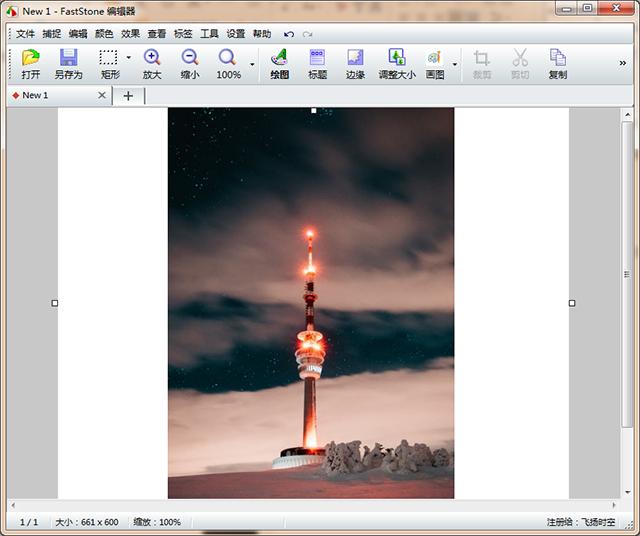
Task: Click the undo arrow in menu bar
Action: pos(289,34)
